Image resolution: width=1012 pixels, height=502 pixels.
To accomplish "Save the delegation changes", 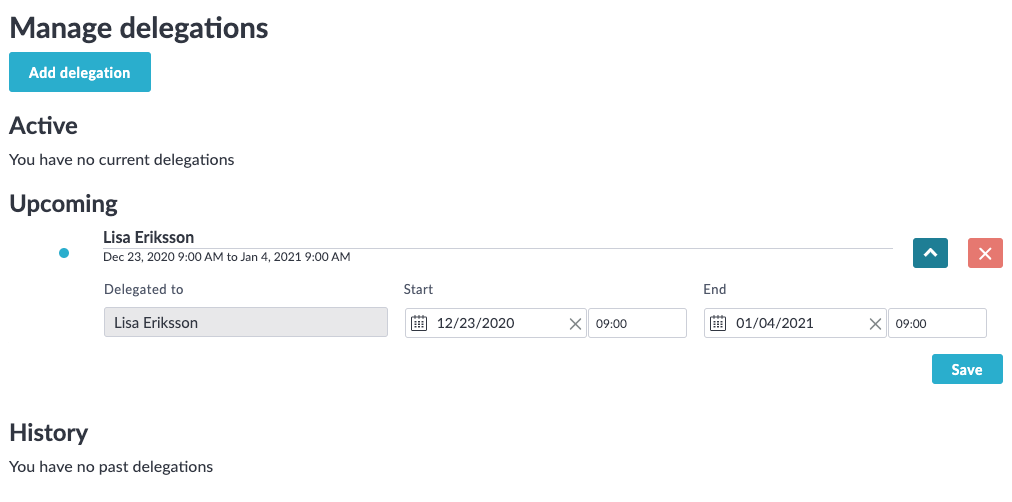I will (x=967, y=369).
